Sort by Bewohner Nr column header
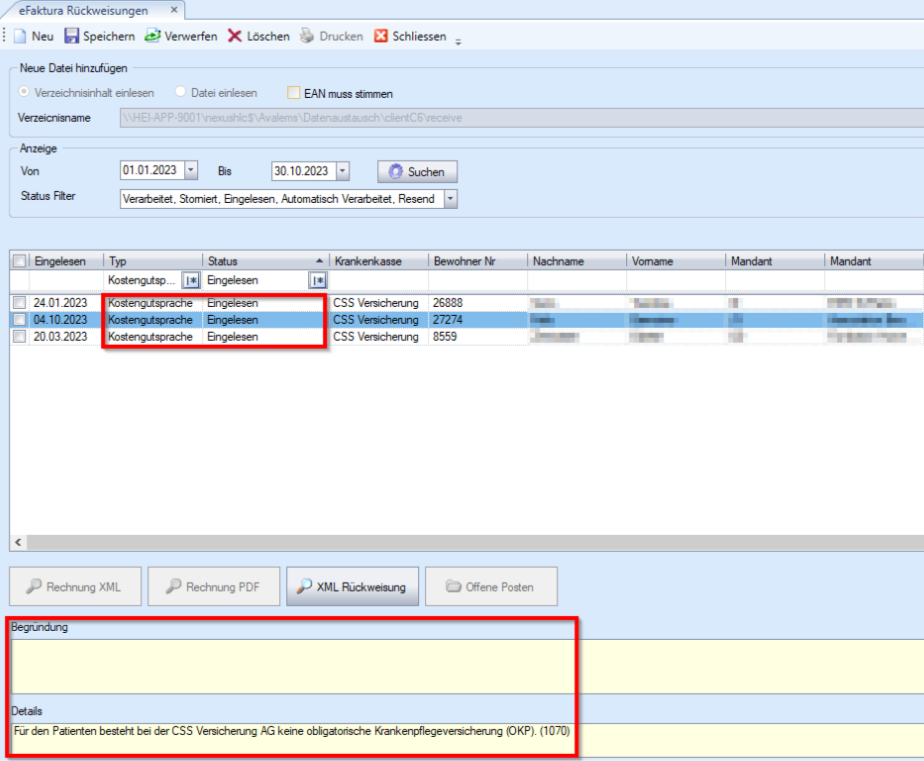Viewport: 924px width, 761px height. click(x=477, y=261)
